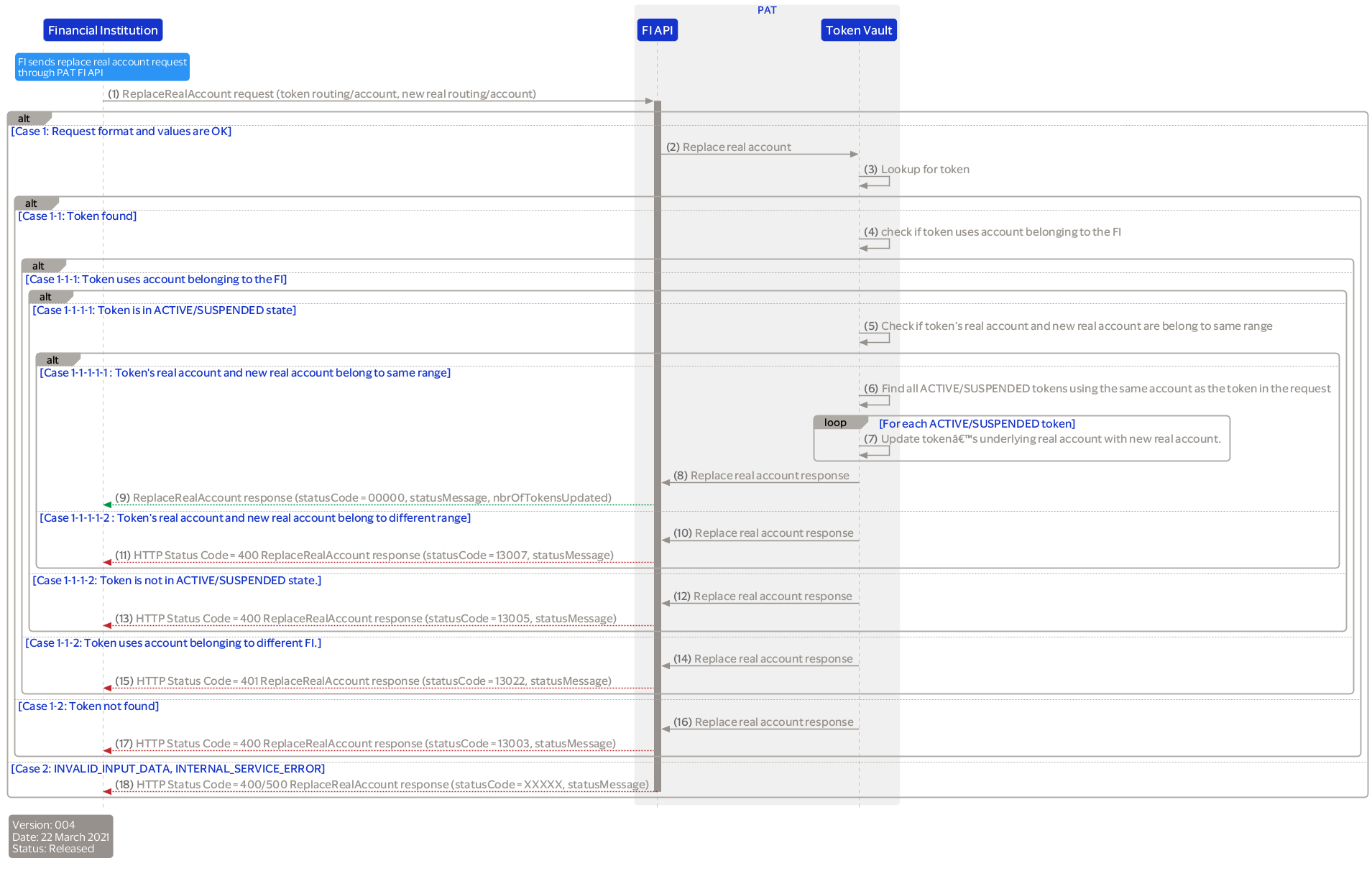
Task: Click the alt pentagon above Case 1-1-1-1
Action: 45,296
